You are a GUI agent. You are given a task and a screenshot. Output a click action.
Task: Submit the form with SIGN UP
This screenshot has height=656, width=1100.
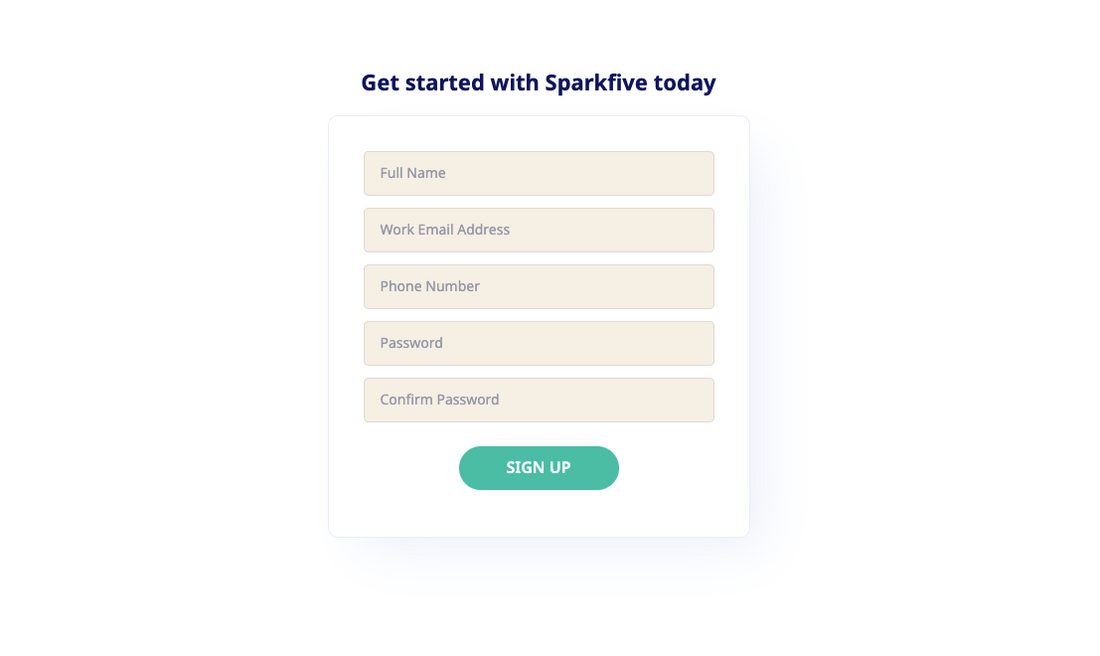[x=538, y=468]
